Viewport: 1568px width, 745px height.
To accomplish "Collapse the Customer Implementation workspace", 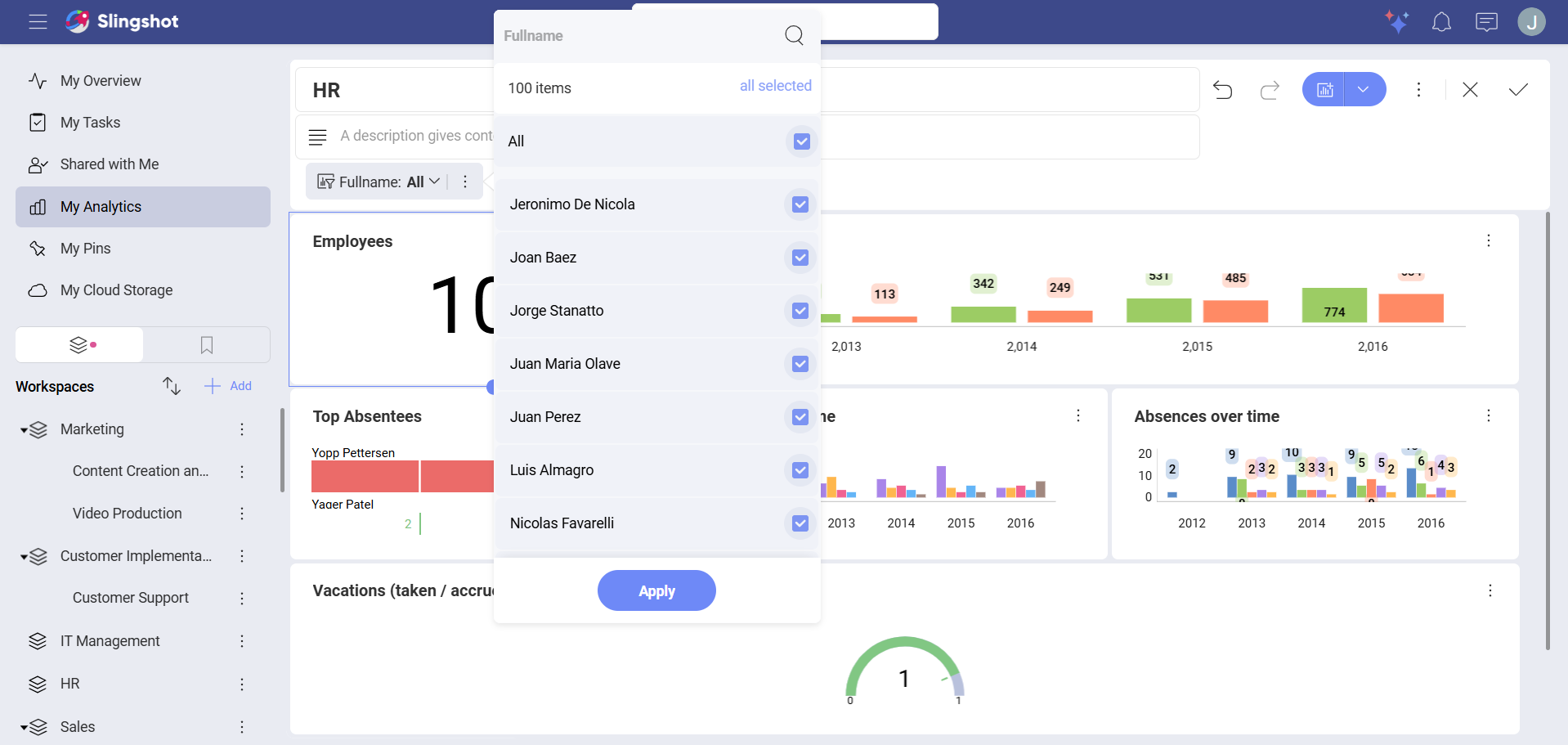I will (x=25, y=557).
